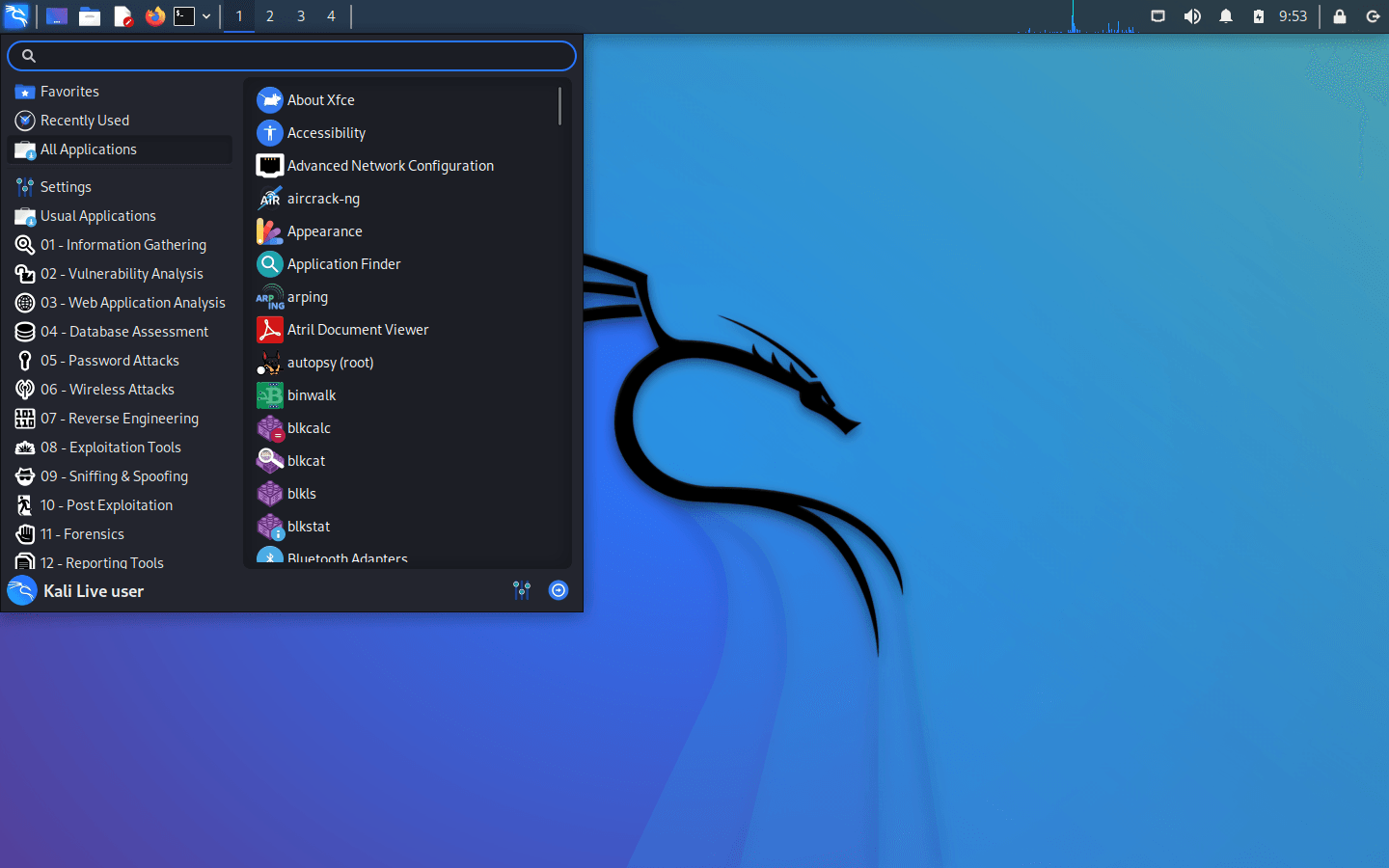1389x868 pixels.
Task: Open 01 - Information Gathering category
Action: tap(120, 245)
